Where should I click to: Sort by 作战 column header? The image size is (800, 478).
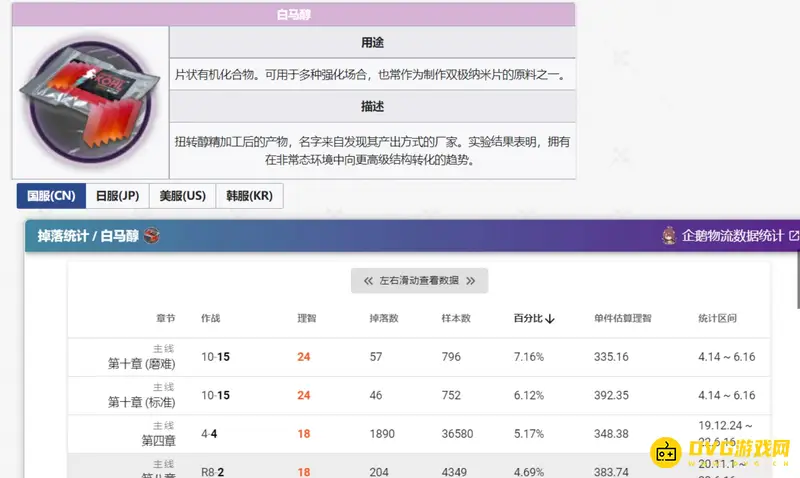210,318
